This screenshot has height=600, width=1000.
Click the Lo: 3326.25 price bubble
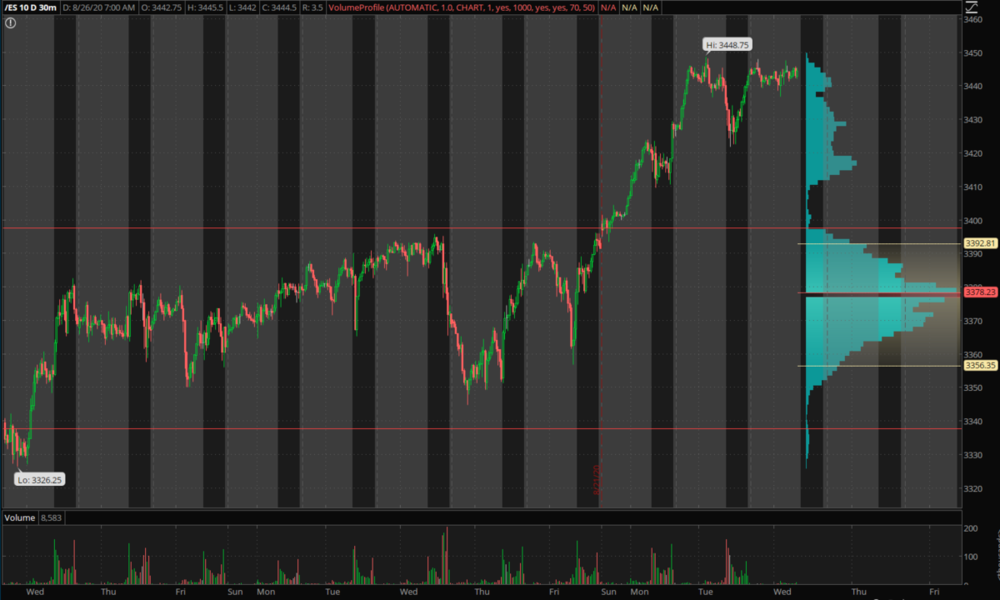[39, 479]
